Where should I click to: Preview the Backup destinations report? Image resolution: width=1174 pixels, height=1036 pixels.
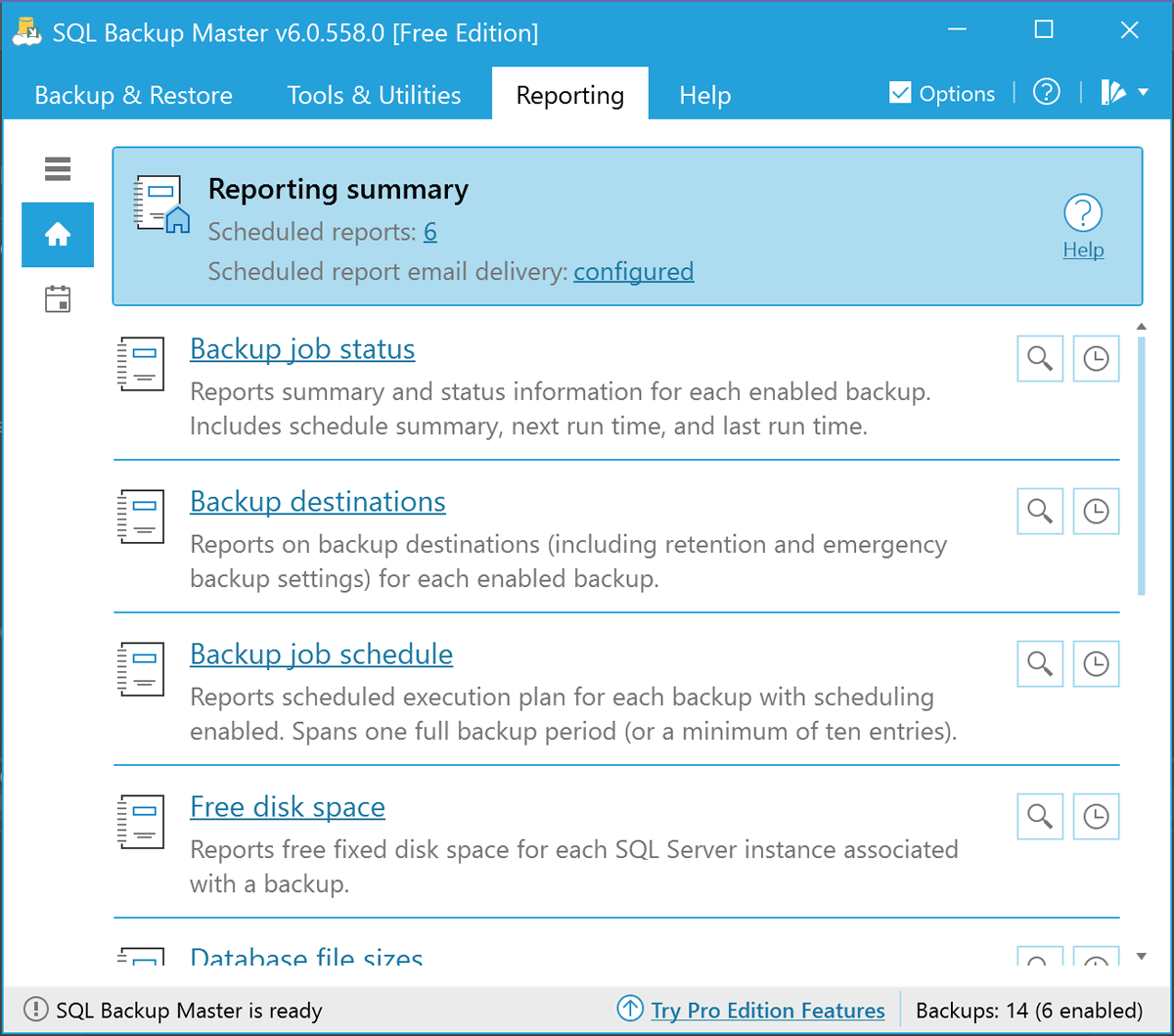pyautogui.click(x=1040, y=511)
